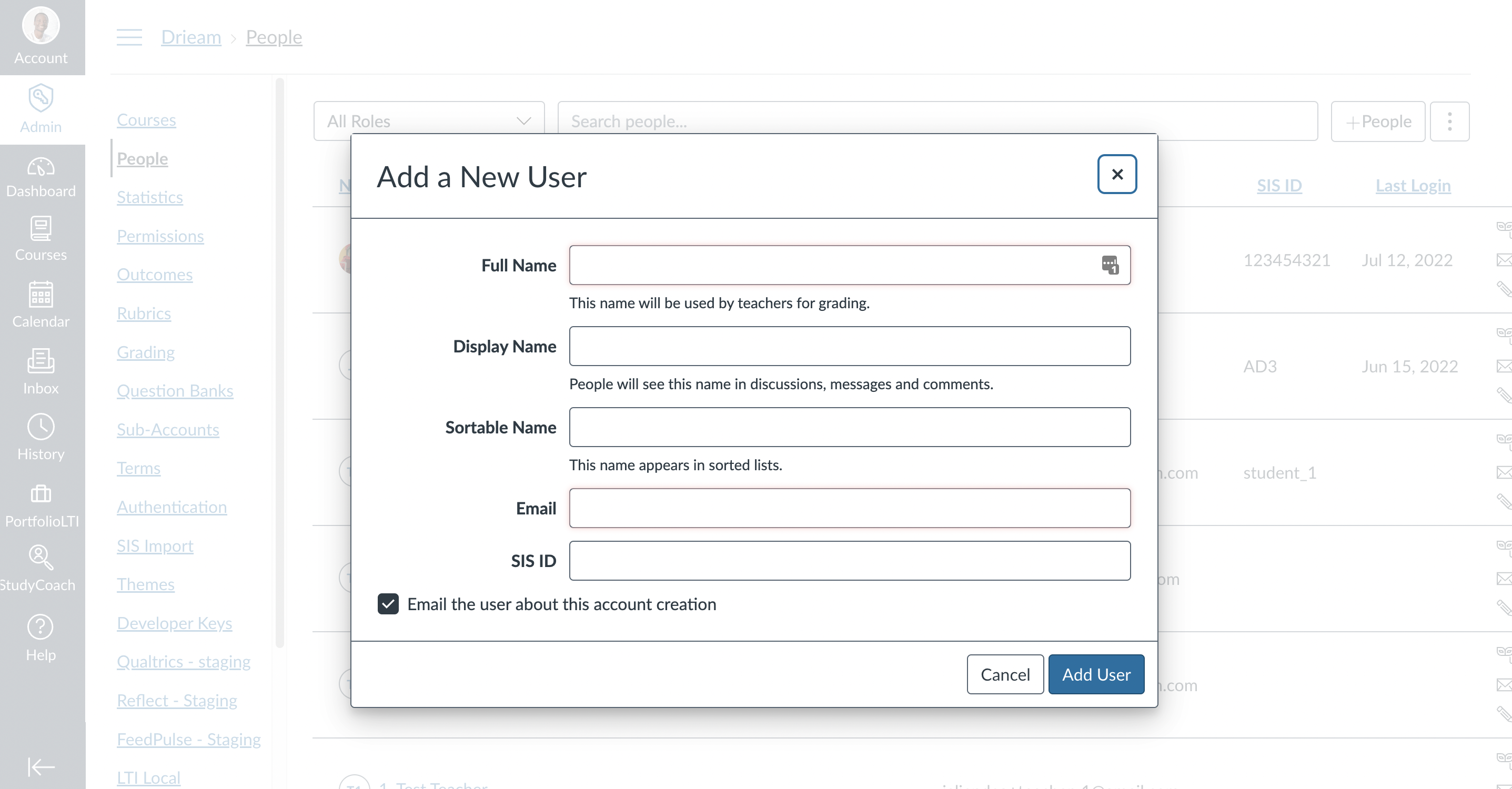Screen dimensions: 1512x789
Task: Select the Sortable Name text box
Action: (849, 427)
